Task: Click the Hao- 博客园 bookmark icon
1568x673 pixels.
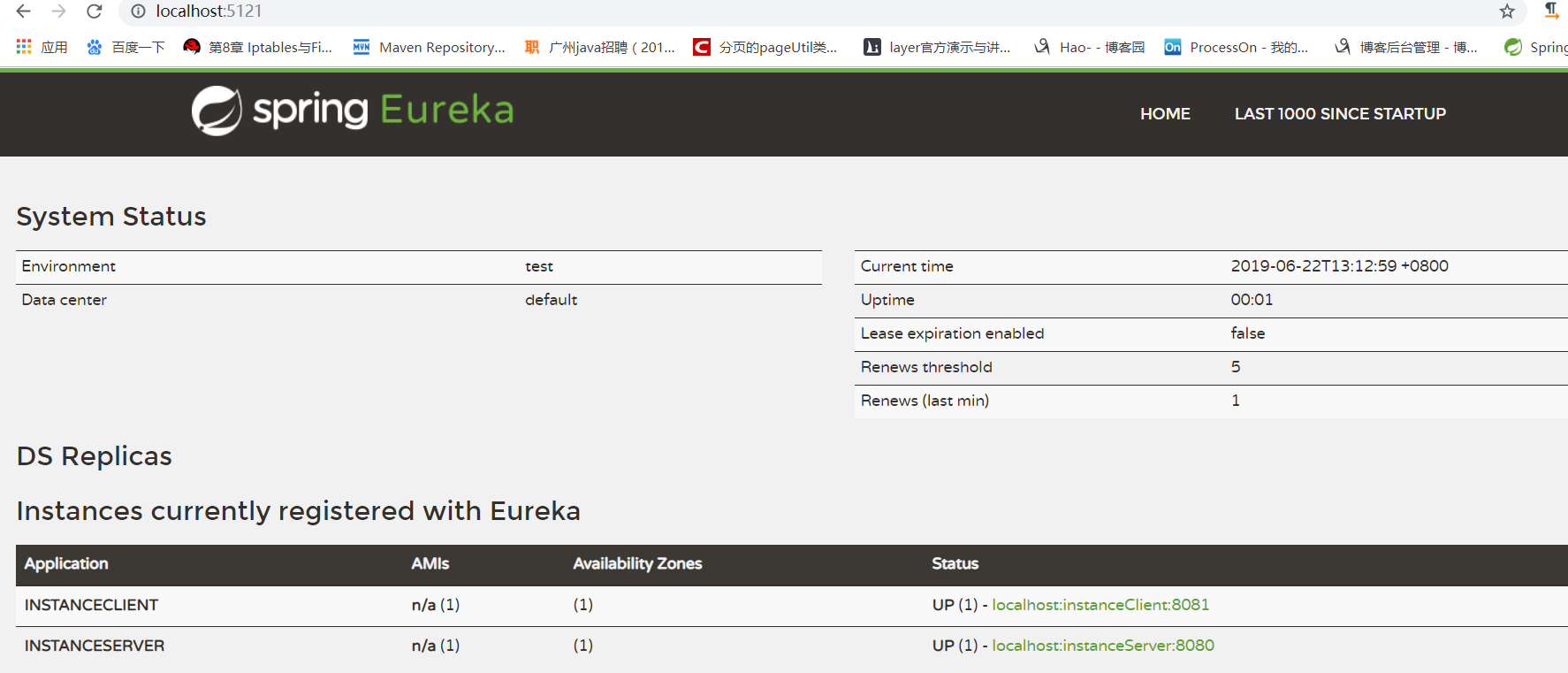Action: [x=1042, y=47]
